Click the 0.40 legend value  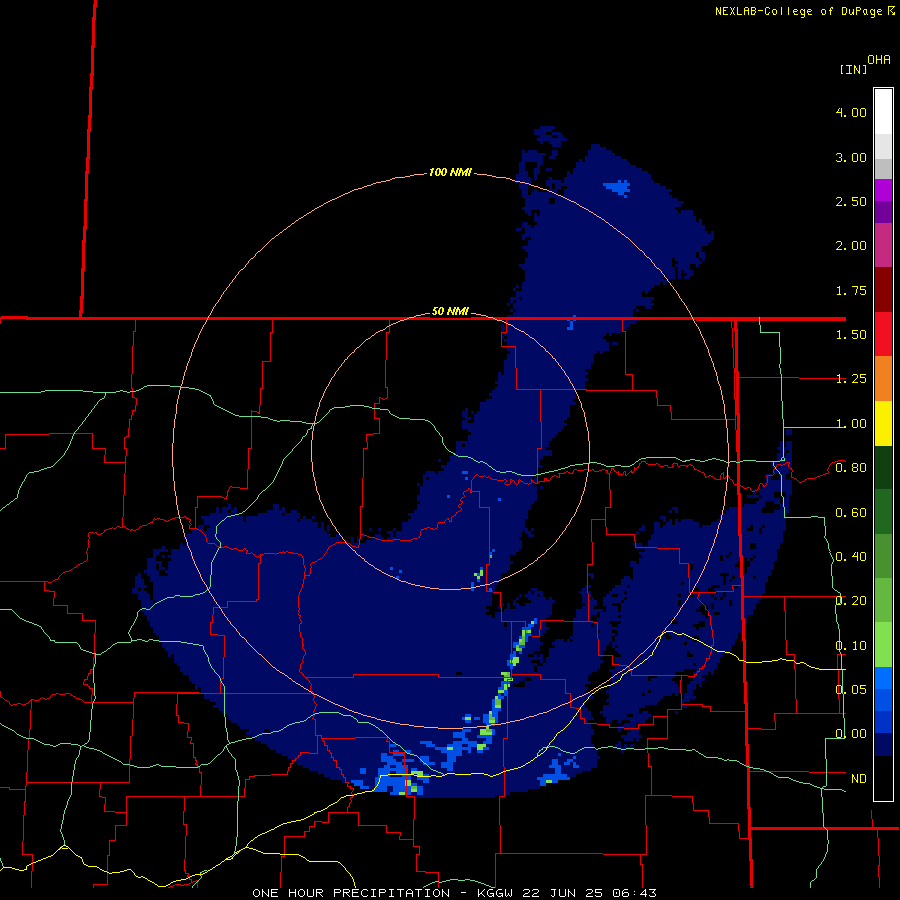pos(851,557)
